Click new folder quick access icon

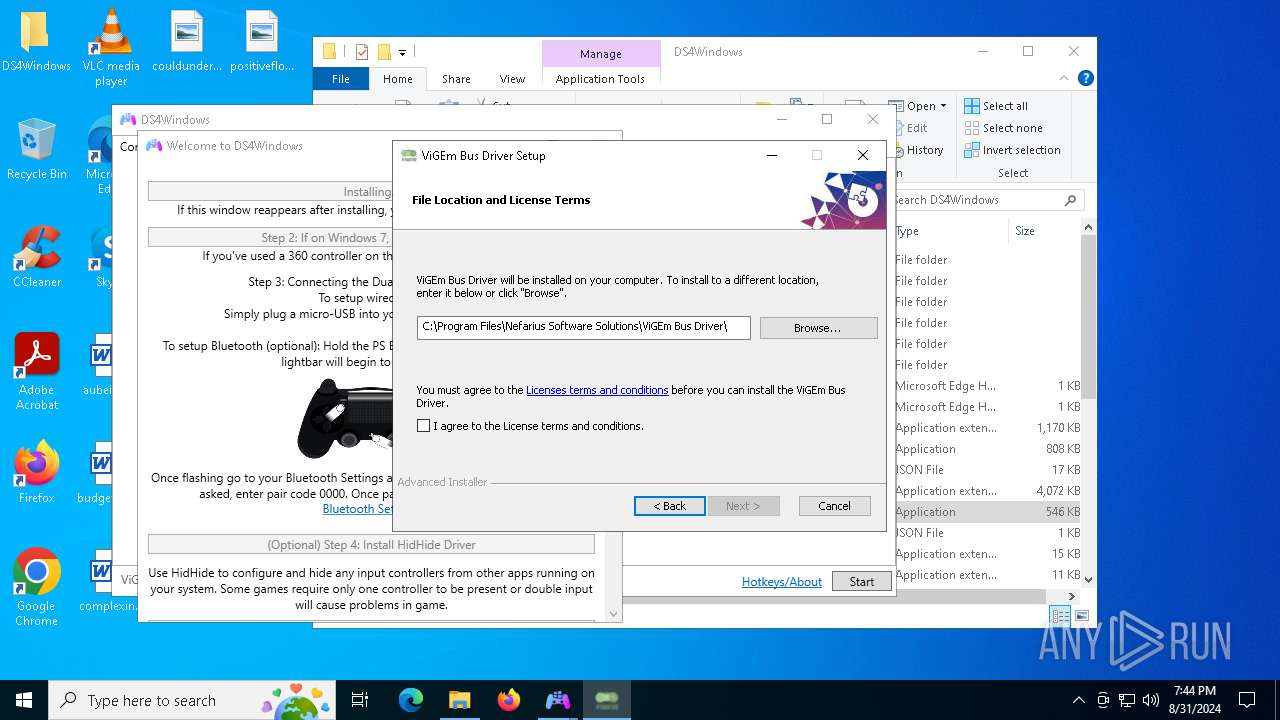tap(384, 52)
